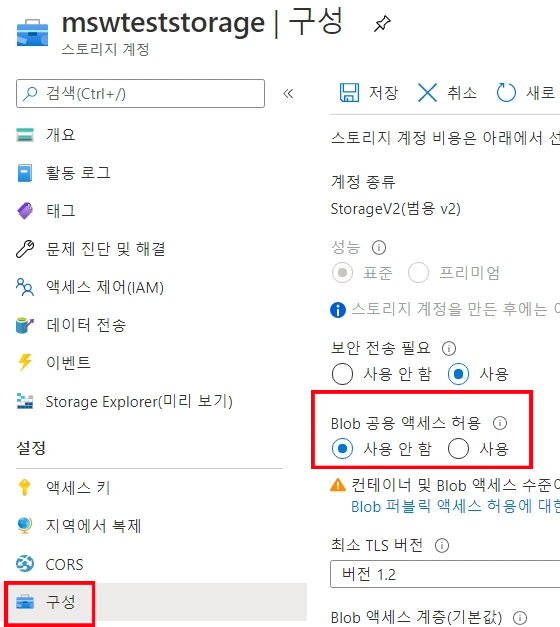
Task: Set 보안 전송 필요 to 사용
Action: click(x=458, y=374)
